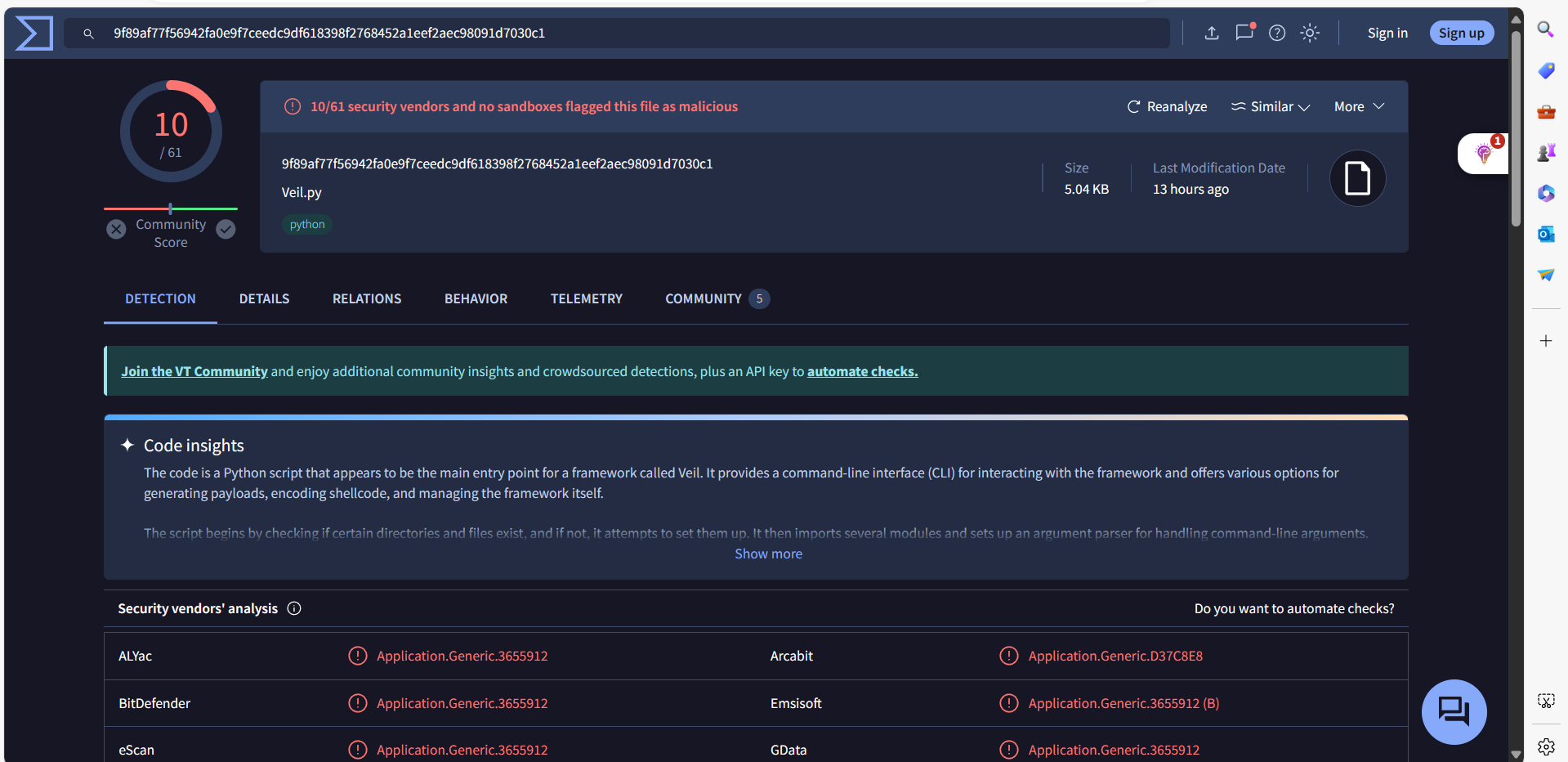Click the Reanalyze button
Image resolution: width=1568 pixels, height=762 pixels.
tap(1167, 106)
